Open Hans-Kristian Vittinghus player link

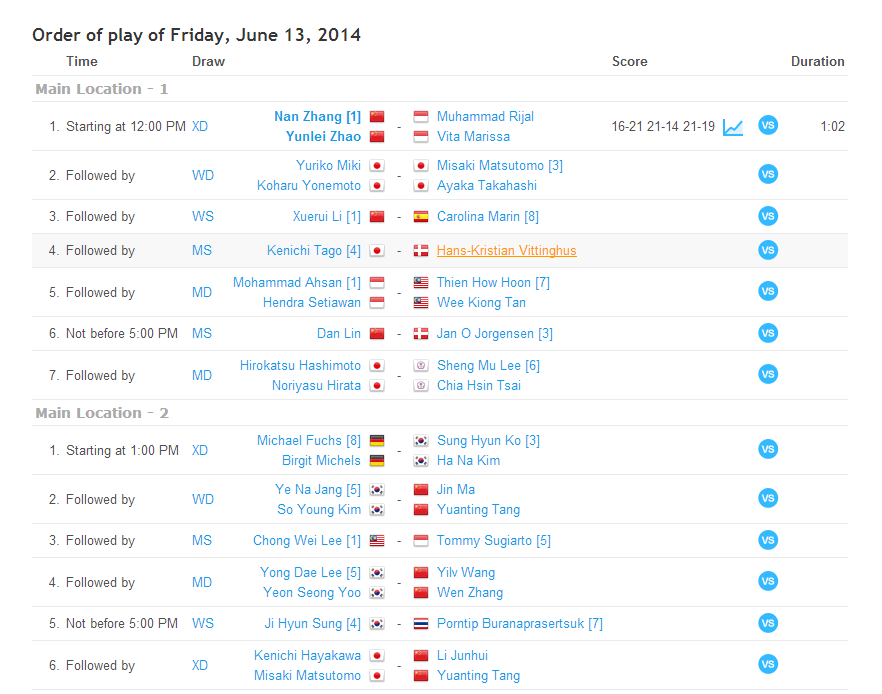pyautogui.click(x=506, y=251)
